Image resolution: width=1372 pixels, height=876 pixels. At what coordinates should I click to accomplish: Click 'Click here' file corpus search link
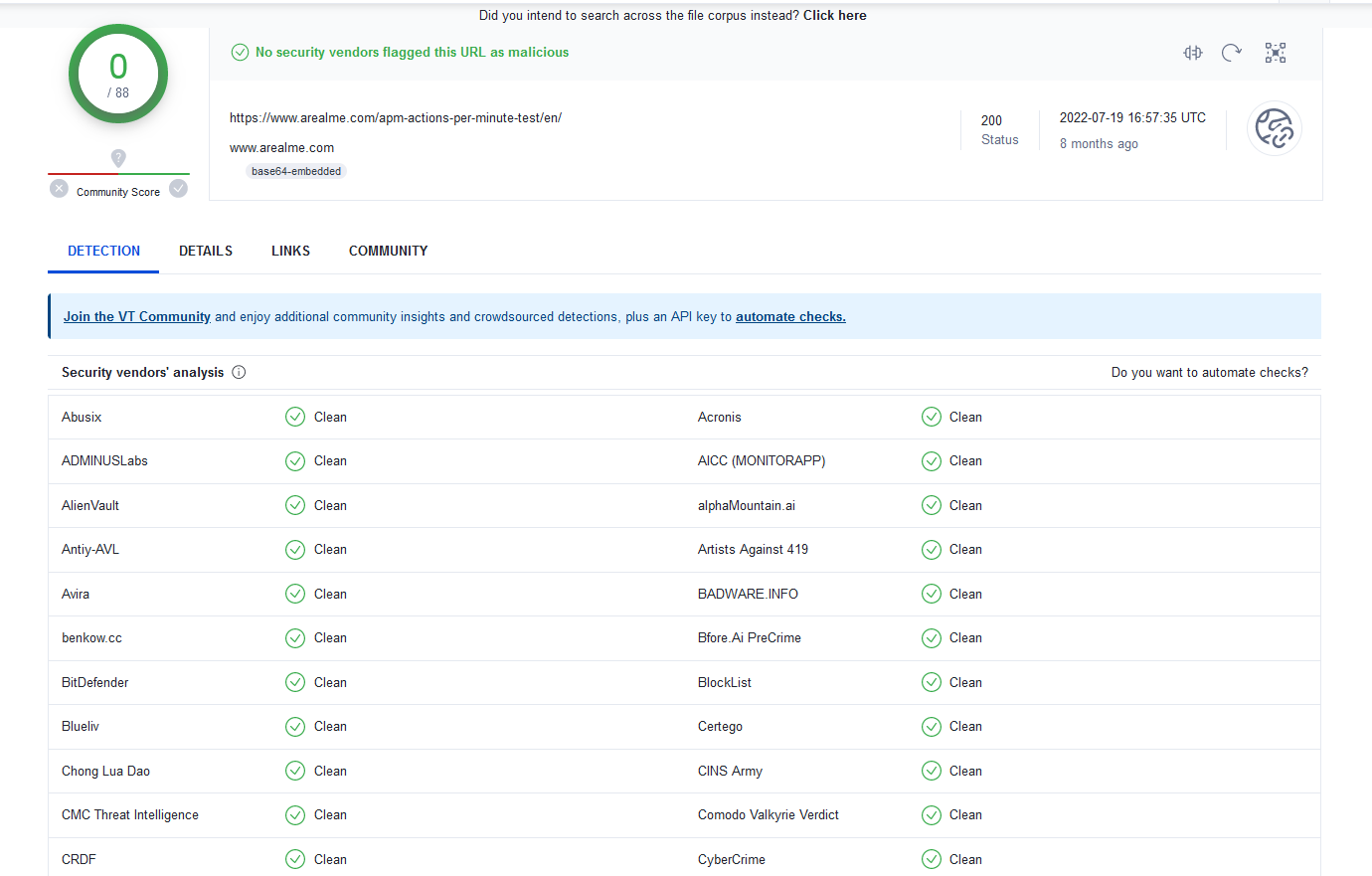coord(834,15)
